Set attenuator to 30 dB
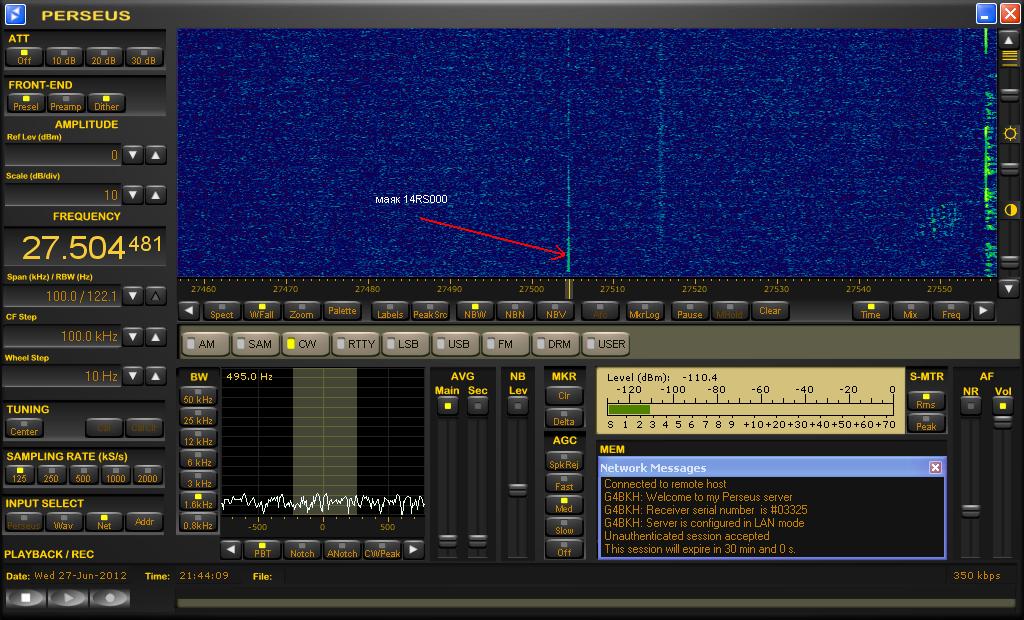Screen dimensions: 1024x620 [144, 57]
